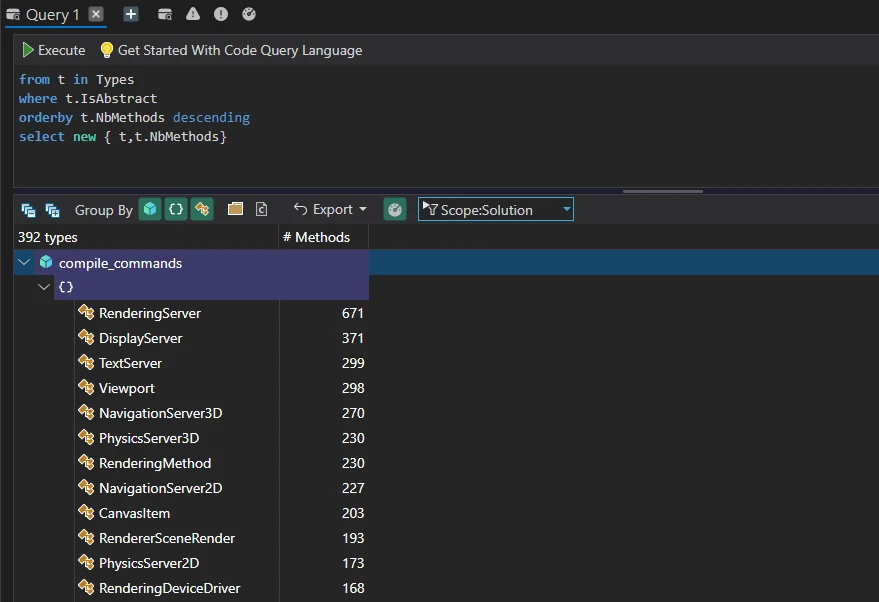
Task: Open the dashboard gauge icon in the tab bar
Action: pyautogui.click(x=249, y=14)
